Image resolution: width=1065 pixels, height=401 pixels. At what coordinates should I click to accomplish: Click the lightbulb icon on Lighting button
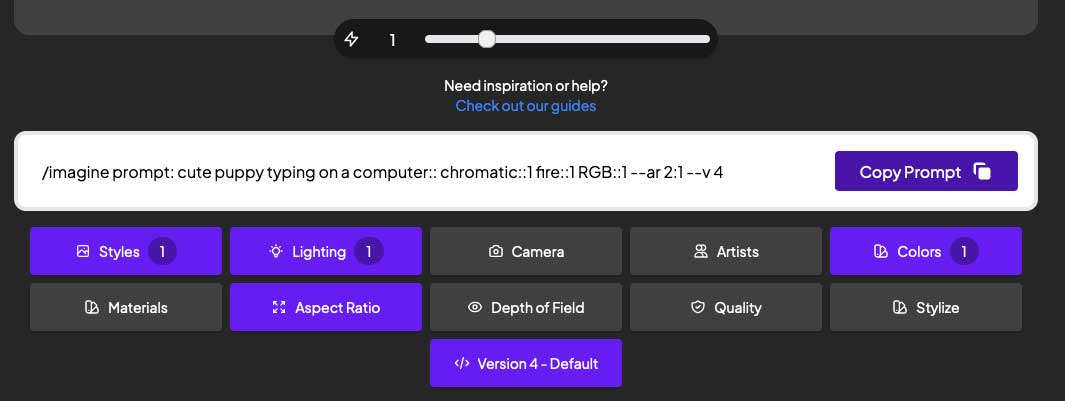coord(275,252)
